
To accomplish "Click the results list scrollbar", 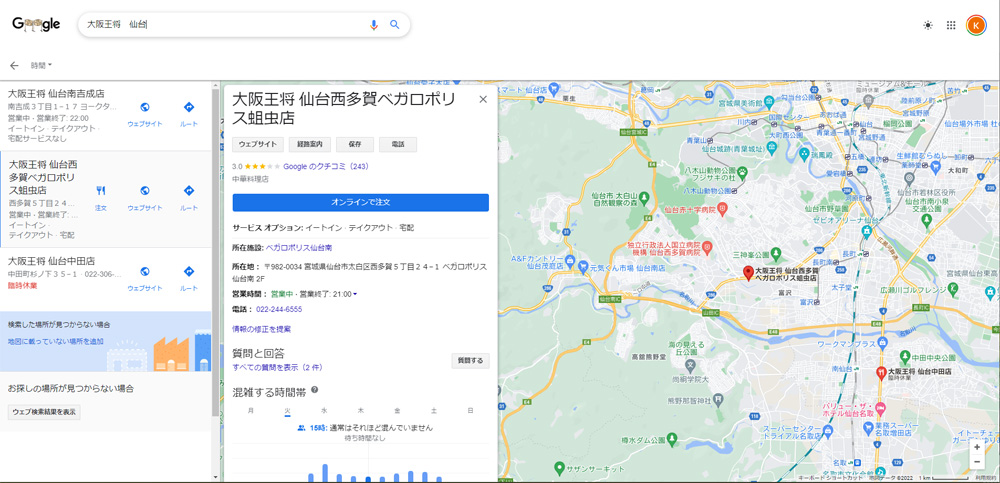I will click(216, 255).
